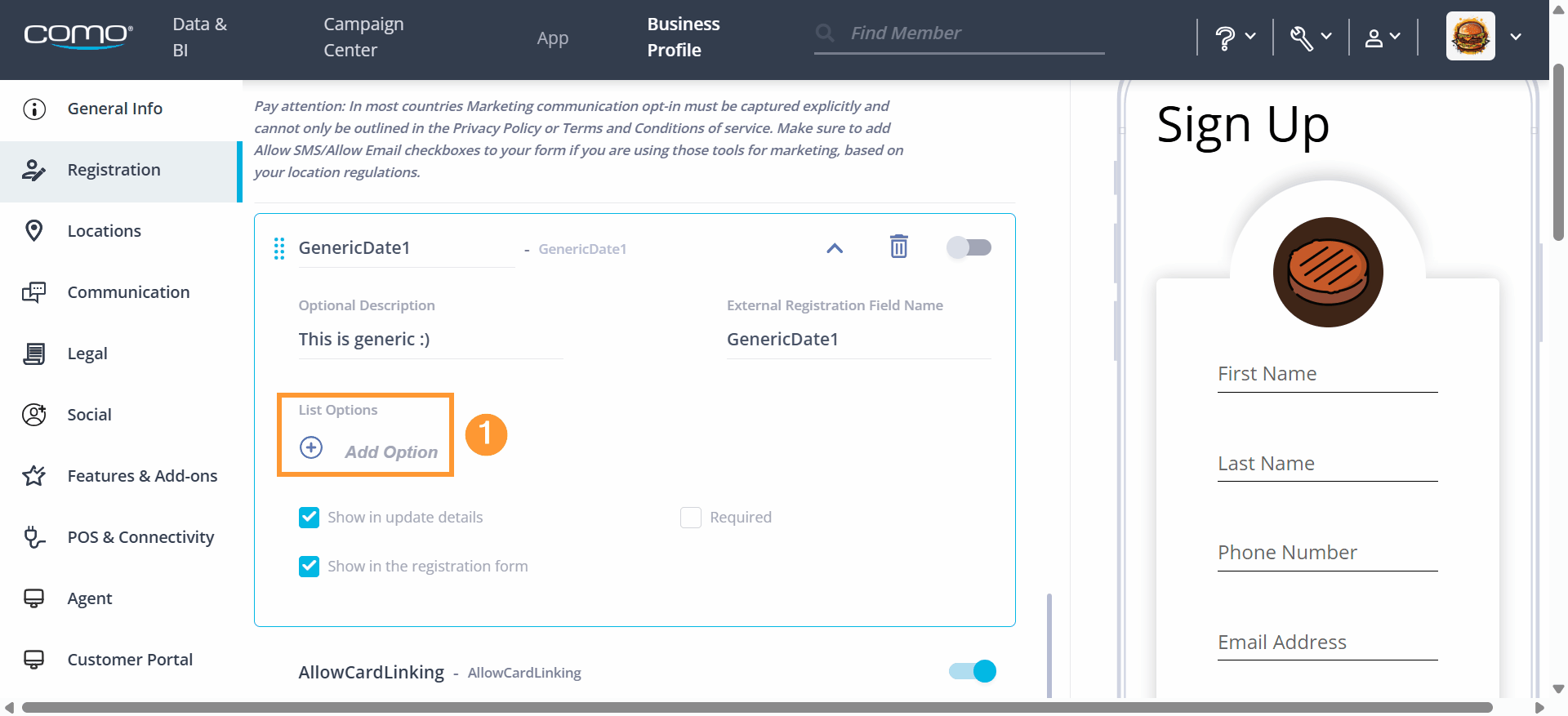Viewport: 1568px width, 716px height.
Task: Click the page vertical scrollbar thumb
Action: pyautogui.click(x=1558, y=152)
